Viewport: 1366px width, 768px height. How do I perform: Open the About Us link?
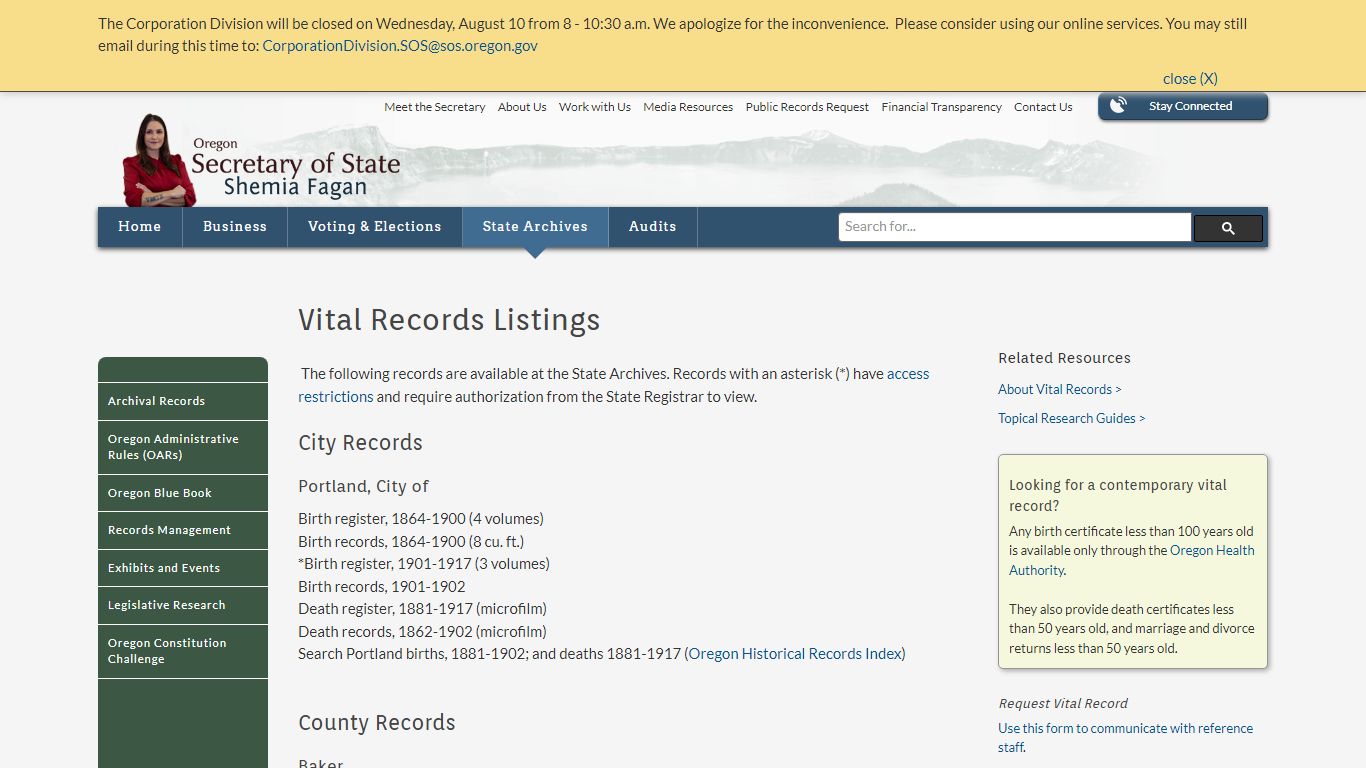coord(522,107)
